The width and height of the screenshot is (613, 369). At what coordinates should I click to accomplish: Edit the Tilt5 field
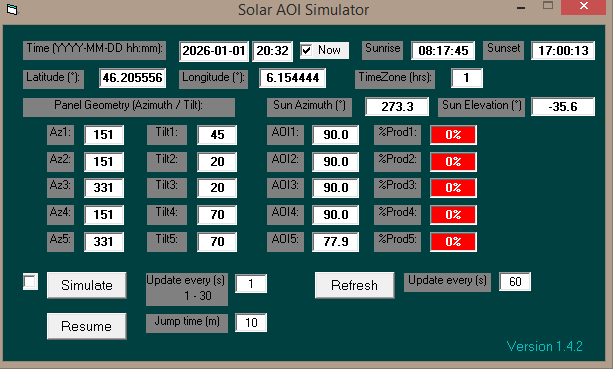click(217, 242)
